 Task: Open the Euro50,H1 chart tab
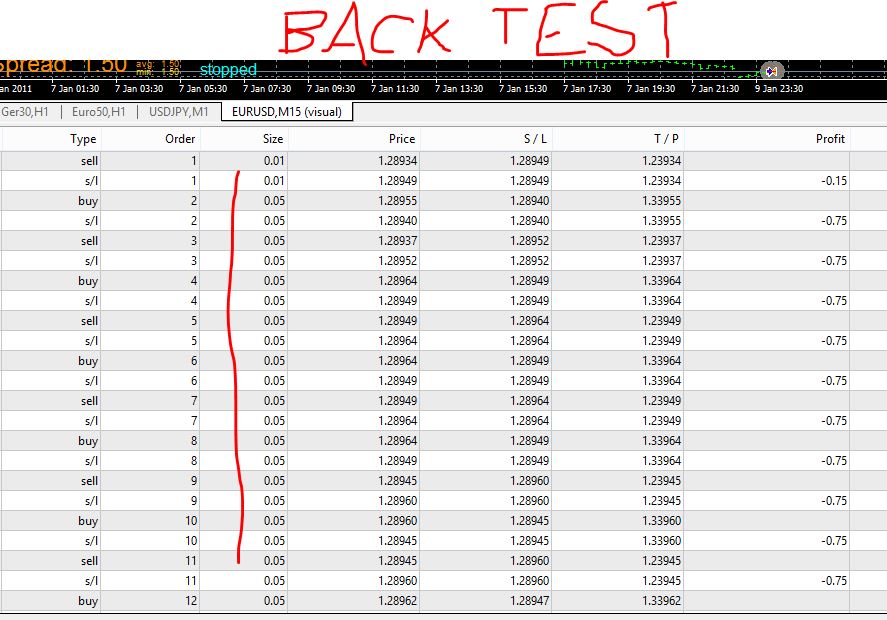[x=98, y=112]
